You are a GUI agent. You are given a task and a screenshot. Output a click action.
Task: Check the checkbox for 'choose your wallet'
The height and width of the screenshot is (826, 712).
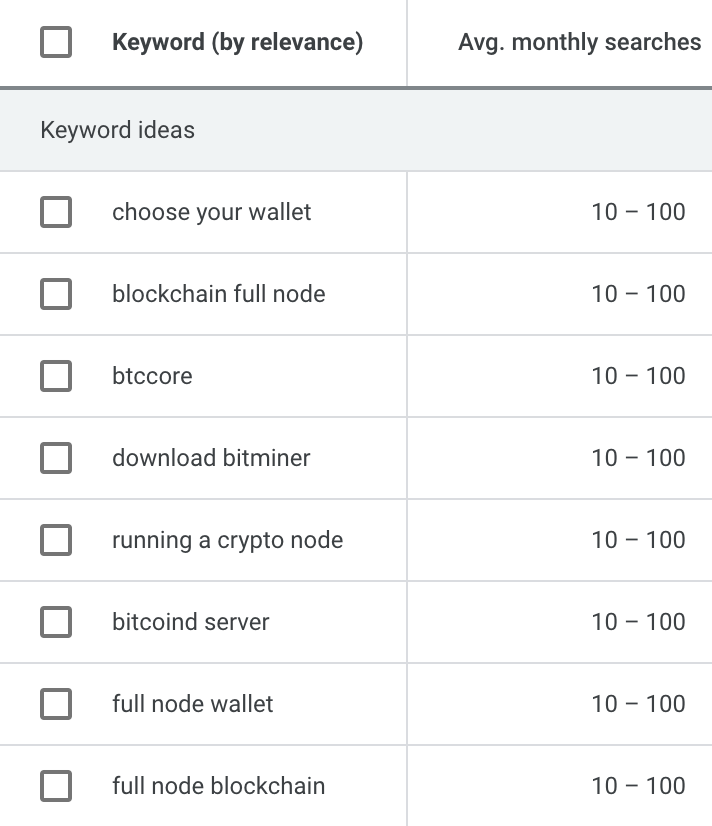pyautogui.click(x=56, y=212)
